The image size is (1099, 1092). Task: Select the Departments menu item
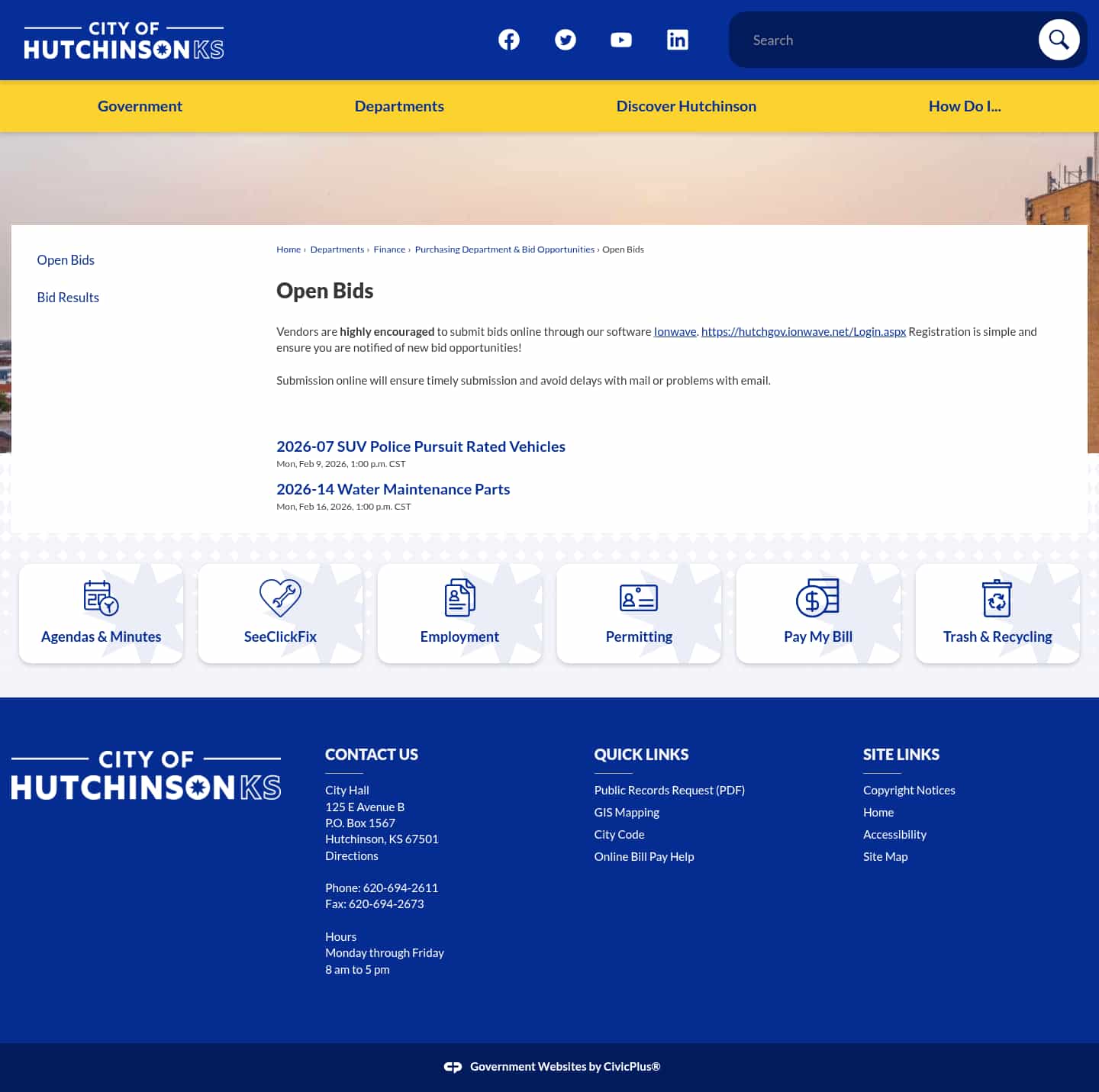coord(399,105)
